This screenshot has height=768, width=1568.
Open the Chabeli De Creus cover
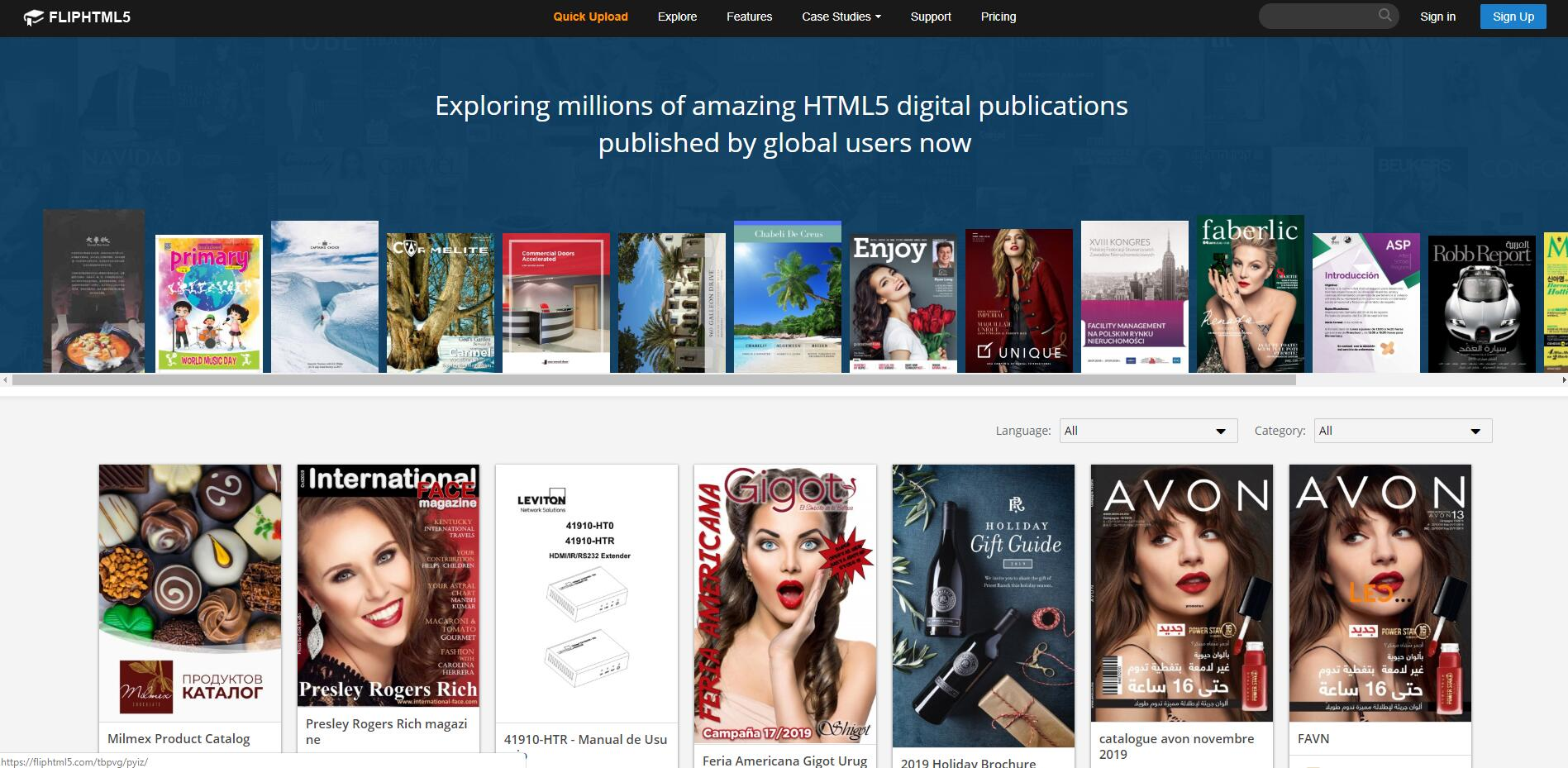click(x=788, y=296)
